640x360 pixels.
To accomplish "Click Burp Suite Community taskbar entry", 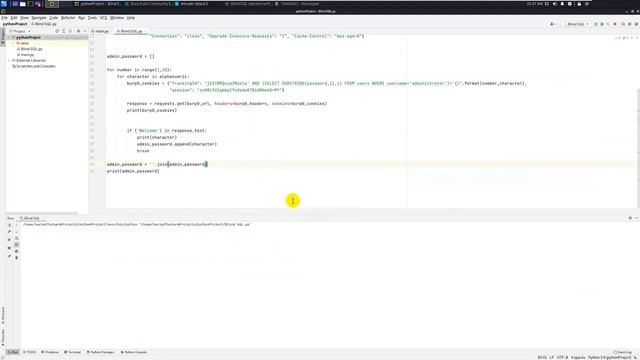I will click(x=148, y=4).
